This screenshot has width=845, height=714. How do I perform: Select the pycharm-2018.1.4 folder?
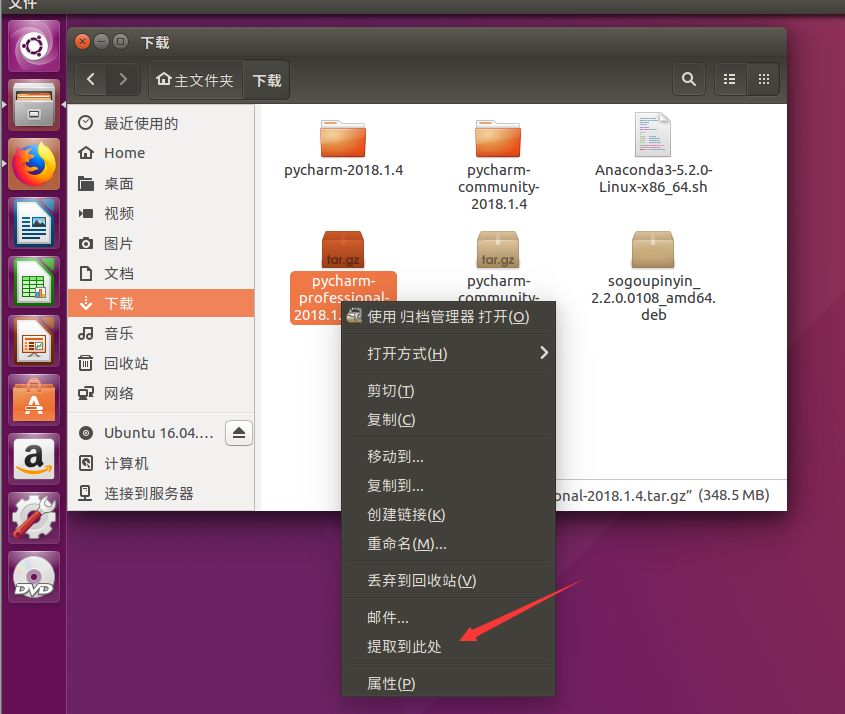343,148
